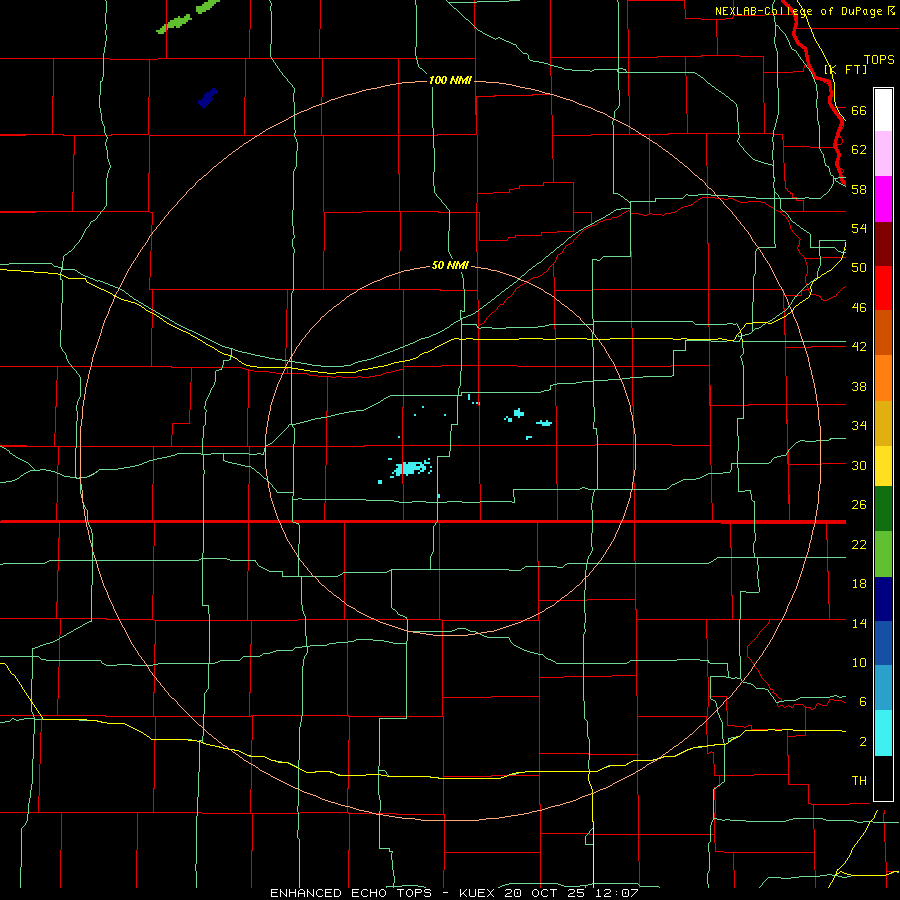This screenshot has width=900, height=900.
Task: Click the "2" legend value
Action: point(863,741)
